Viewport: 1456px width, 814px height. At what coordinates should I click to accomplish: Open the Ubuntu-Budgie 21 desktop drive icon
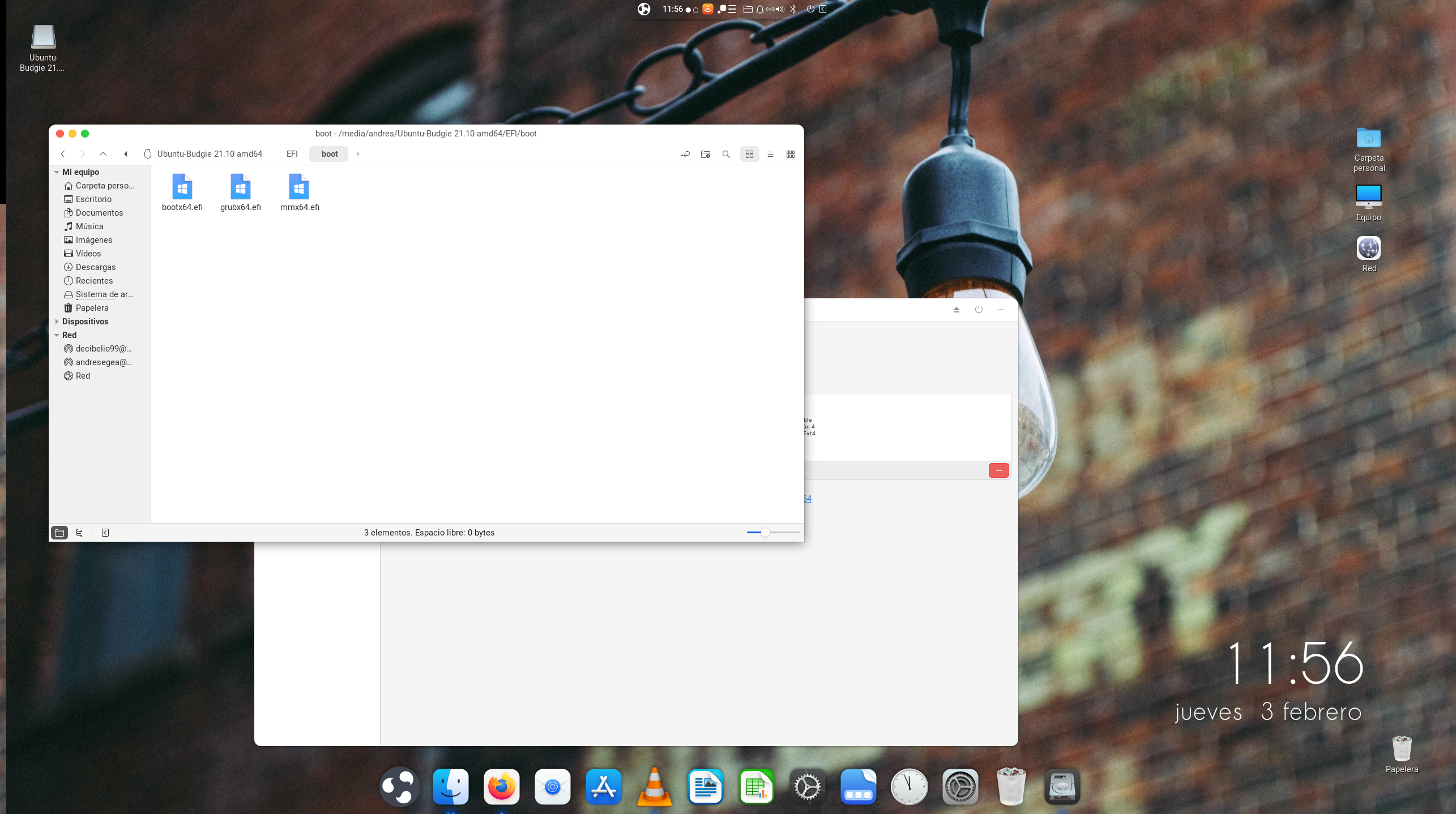point(43,48)
